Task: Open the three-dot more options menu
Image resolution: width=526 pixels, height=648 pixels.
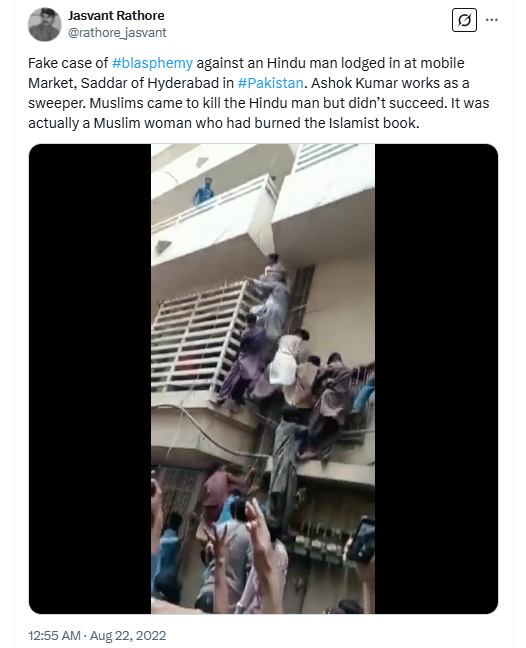Action: (491, 20)
